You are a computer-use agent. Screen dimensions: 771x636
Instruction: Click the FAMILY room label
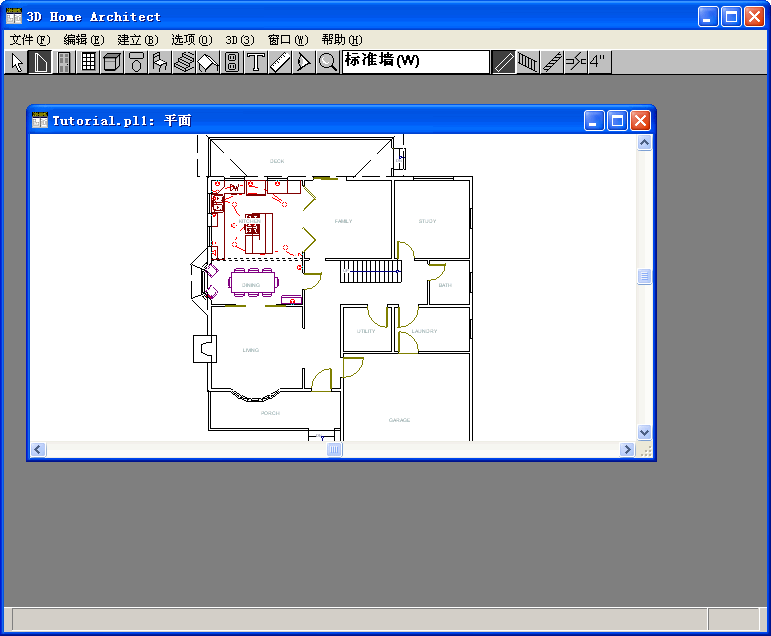point(343,221)
